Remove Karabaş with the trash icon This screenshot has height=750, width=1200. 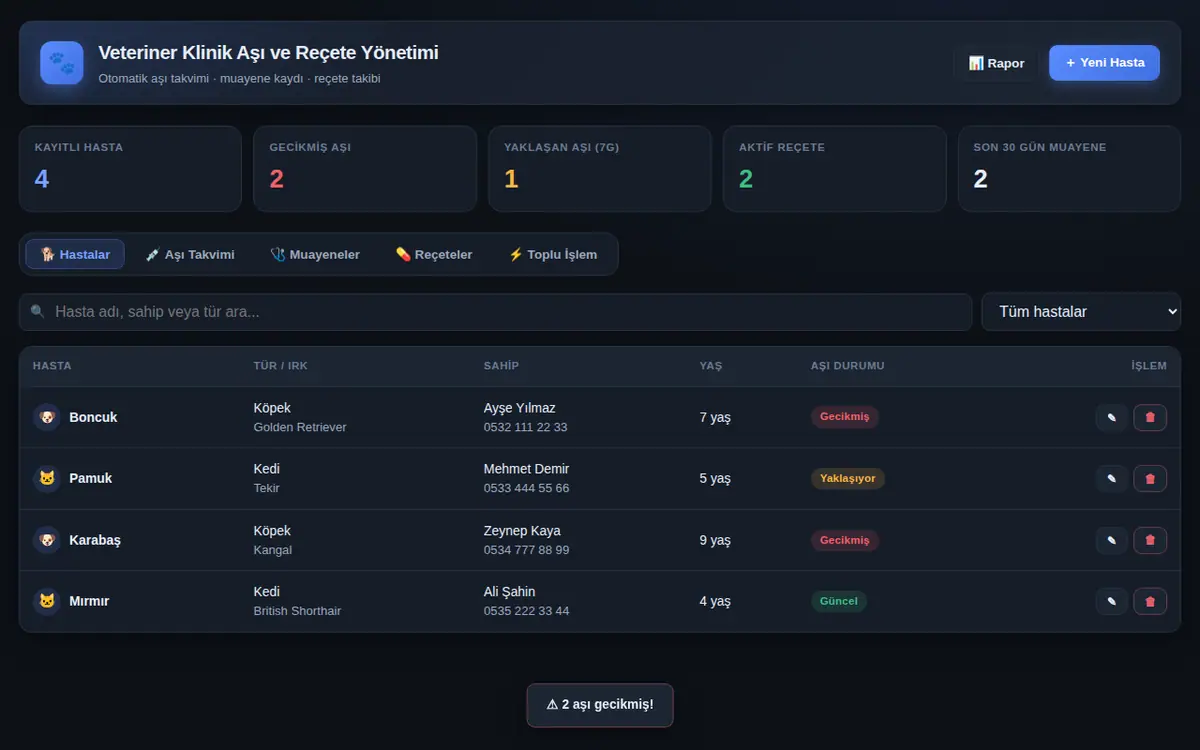tap(1150, 540)
